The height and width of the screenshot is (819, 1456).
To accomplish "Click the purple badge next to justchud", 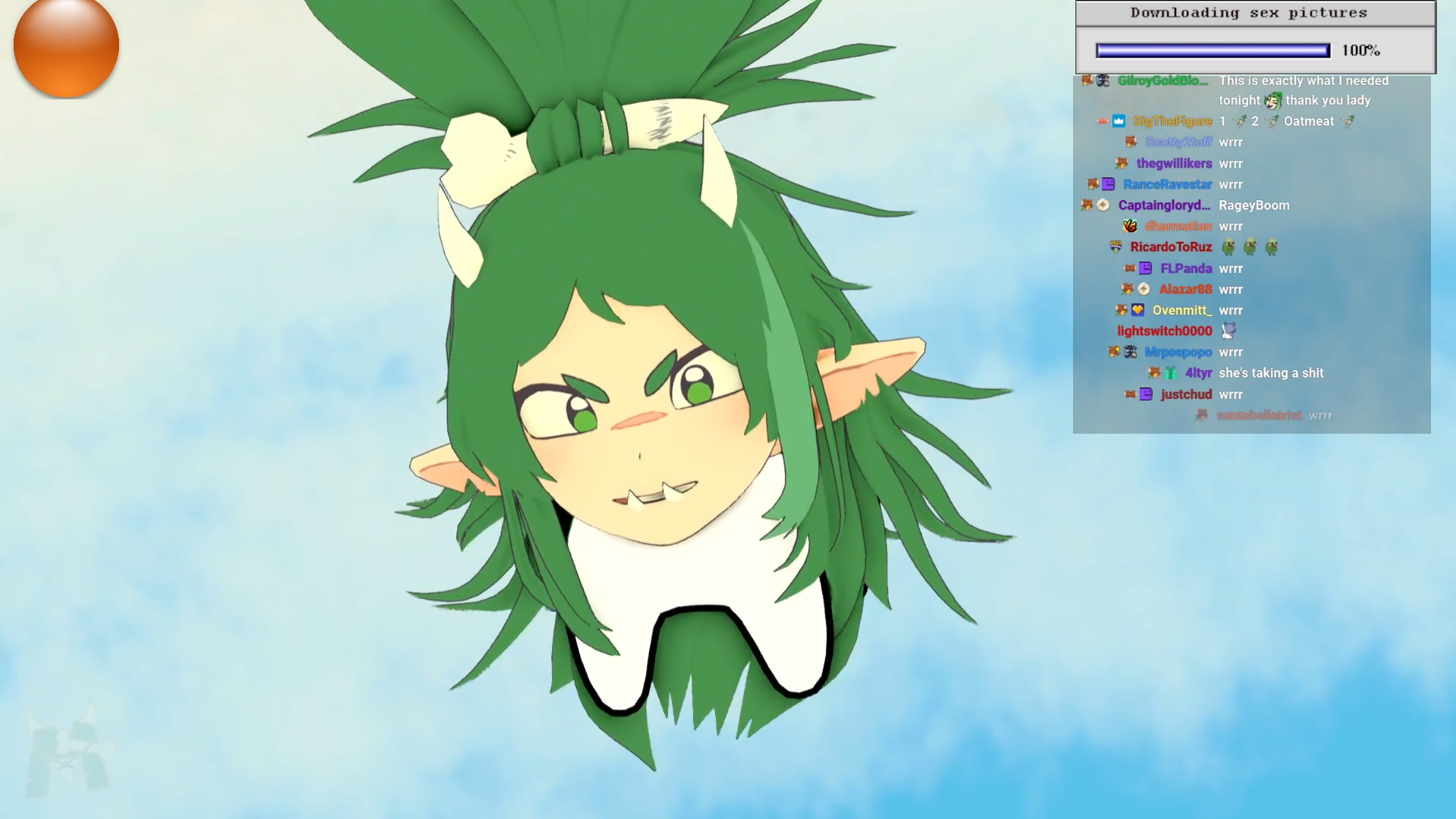I will [x=1146, y=394].
